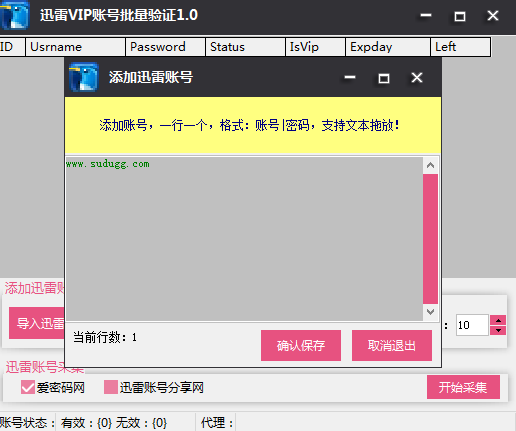Click the 账号状态: status bar label
This screenshot has width=516, height=431.
point(27,423)
